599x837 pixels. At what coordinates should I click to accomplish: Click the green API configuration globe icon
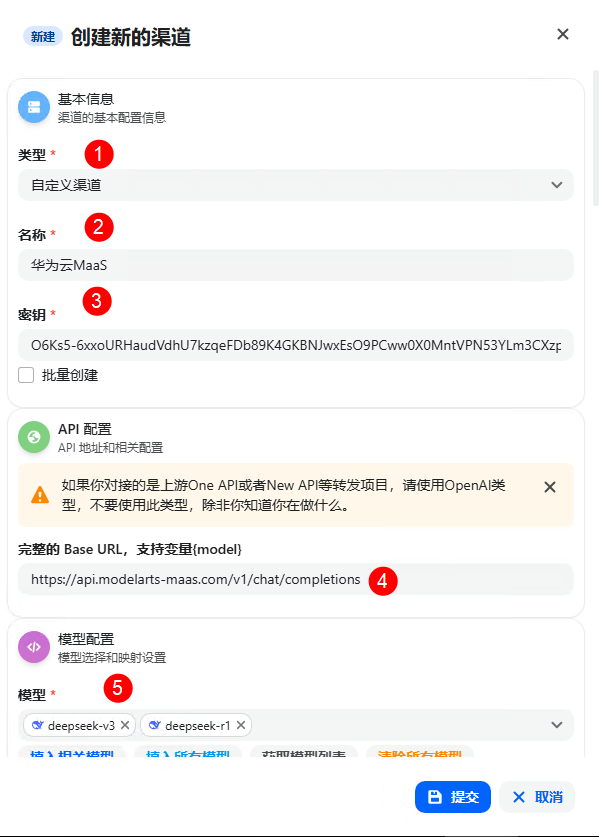click(34, 437)
